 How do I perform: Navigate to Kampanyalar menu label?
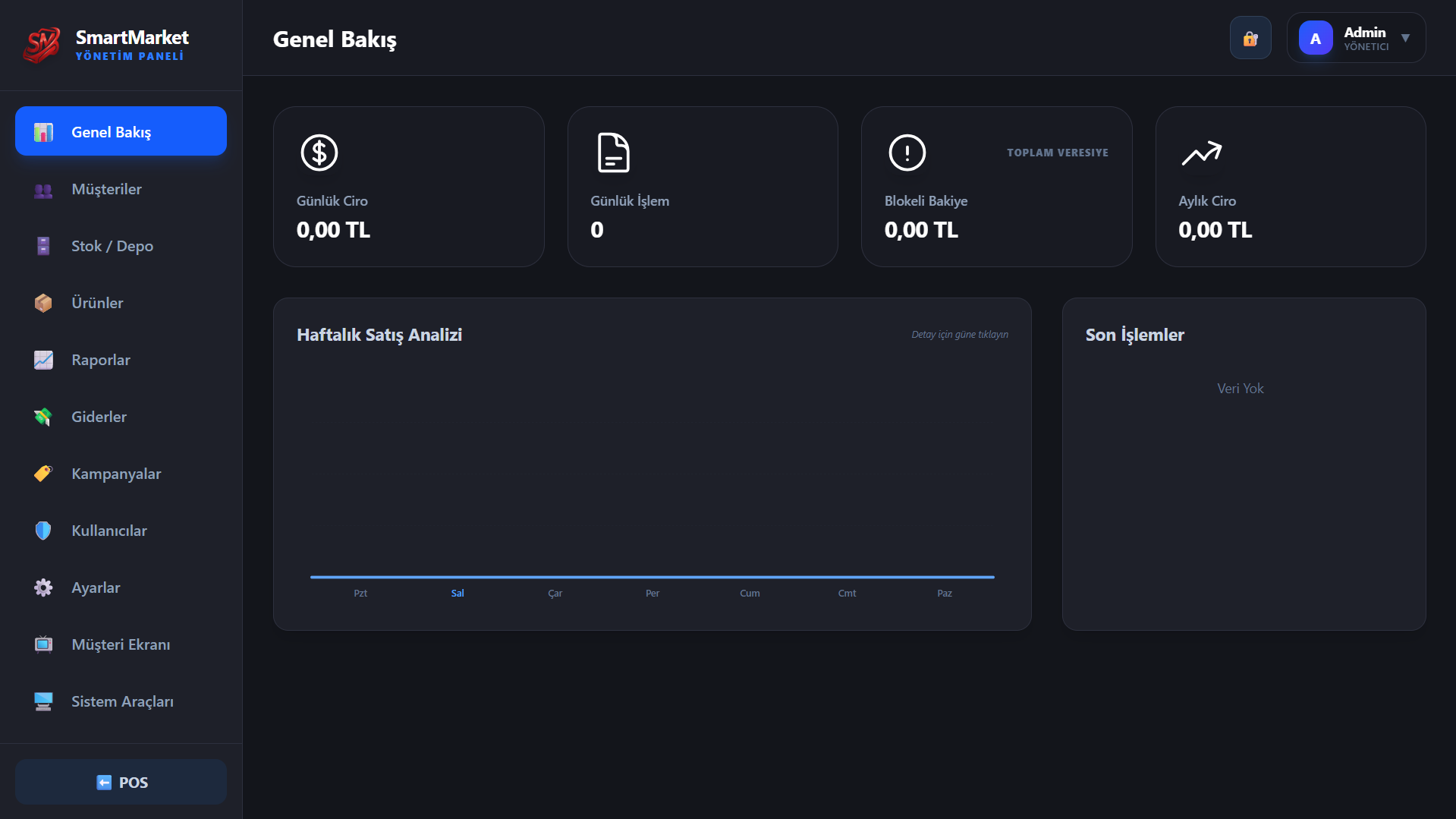pyautogui.click(x=116, y=474)
